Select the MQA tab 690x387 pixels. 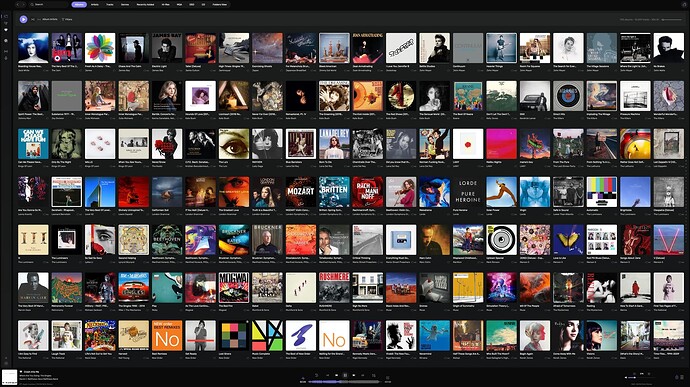179,4
